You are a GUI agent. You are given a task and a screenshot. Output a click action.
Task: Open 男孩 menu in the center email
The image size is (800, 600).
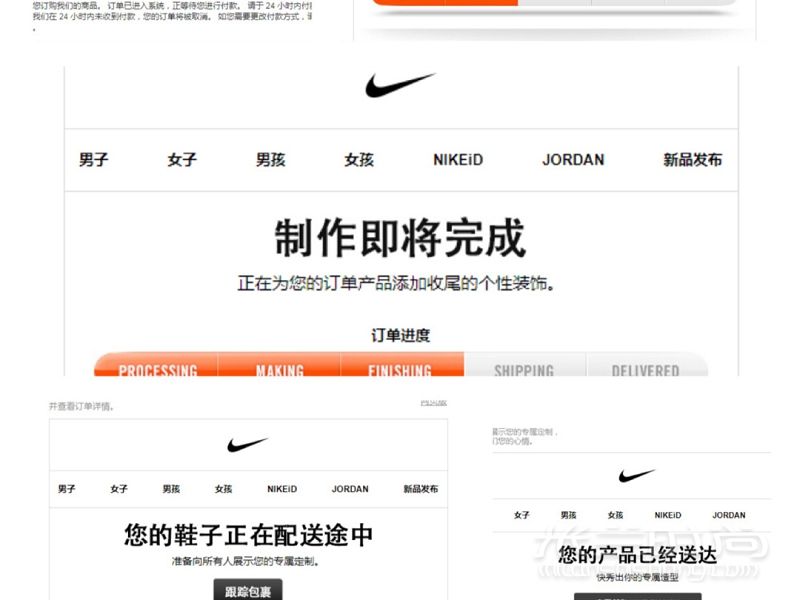pyautogui.click(x=270, y=160)
